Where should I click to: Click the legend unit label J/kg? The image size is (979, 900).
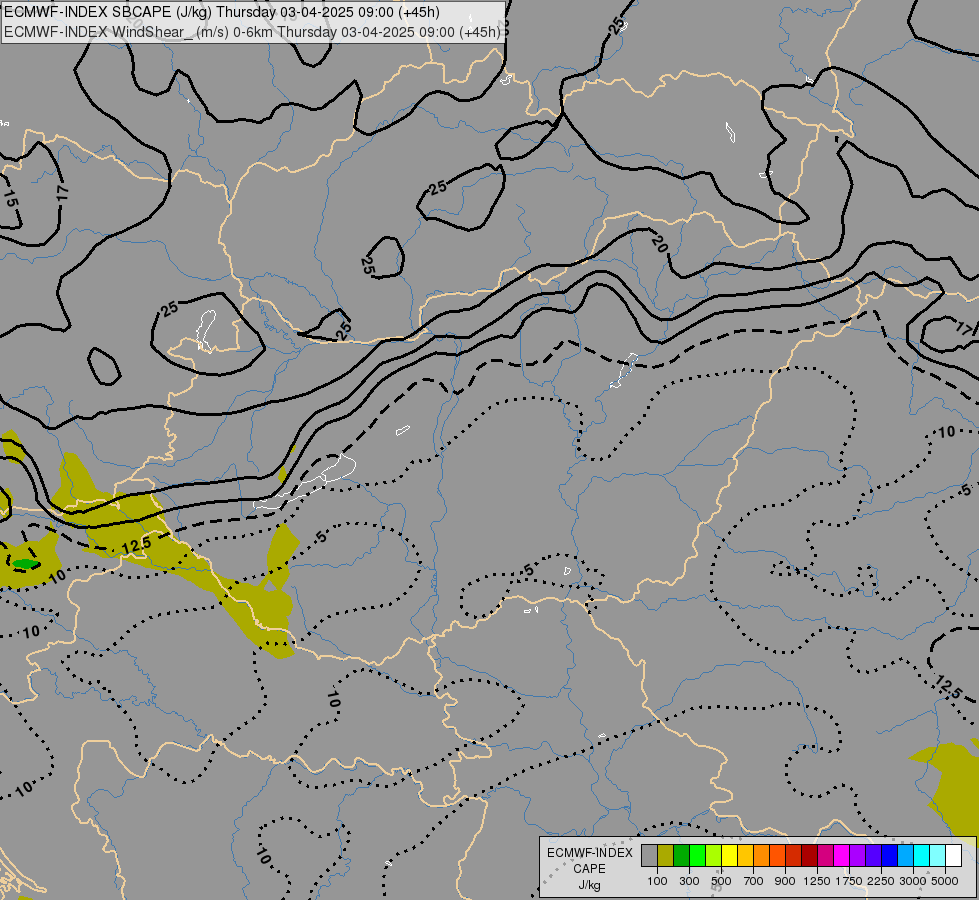pos(589,885)
